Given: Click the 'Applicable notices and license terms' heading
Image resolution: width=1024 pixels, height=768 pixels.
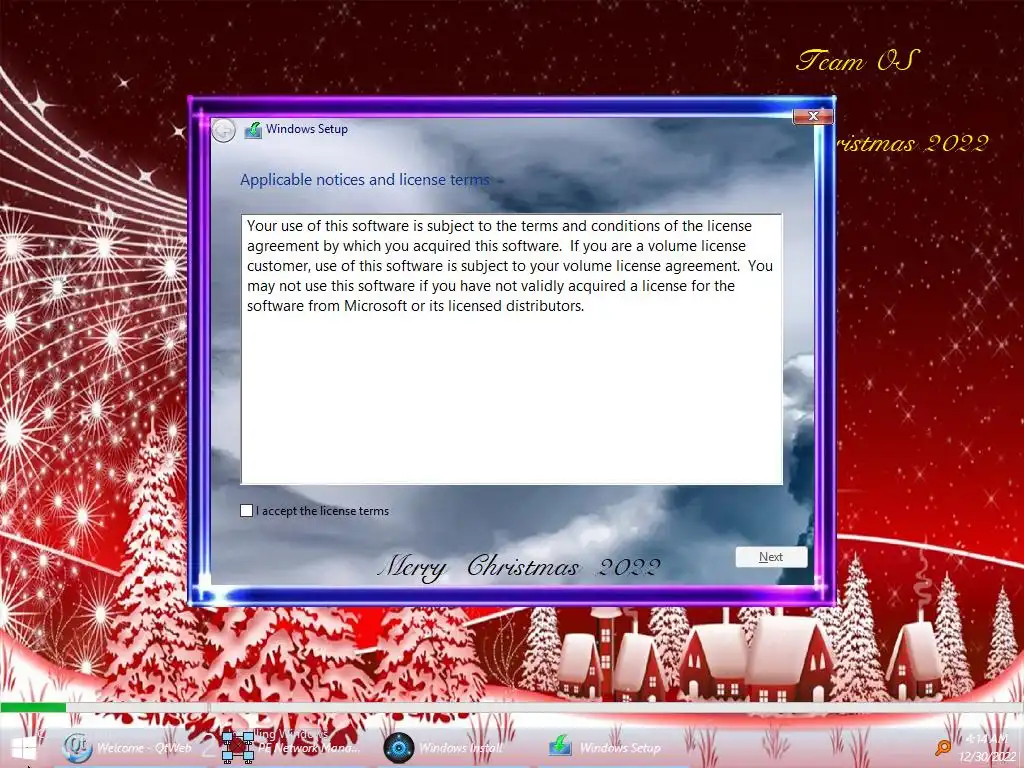Looking at the screenshot, I should coord(365,180).
